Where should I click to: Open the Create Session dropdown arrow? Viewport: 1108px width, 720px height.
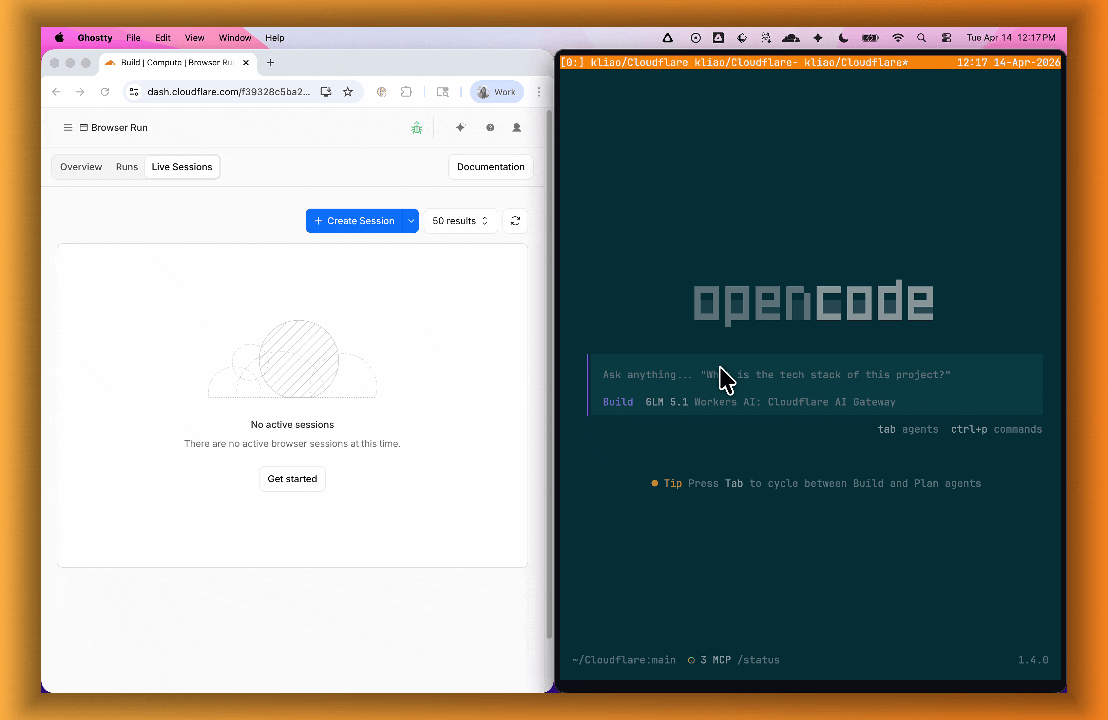click(x=409, y=220)
